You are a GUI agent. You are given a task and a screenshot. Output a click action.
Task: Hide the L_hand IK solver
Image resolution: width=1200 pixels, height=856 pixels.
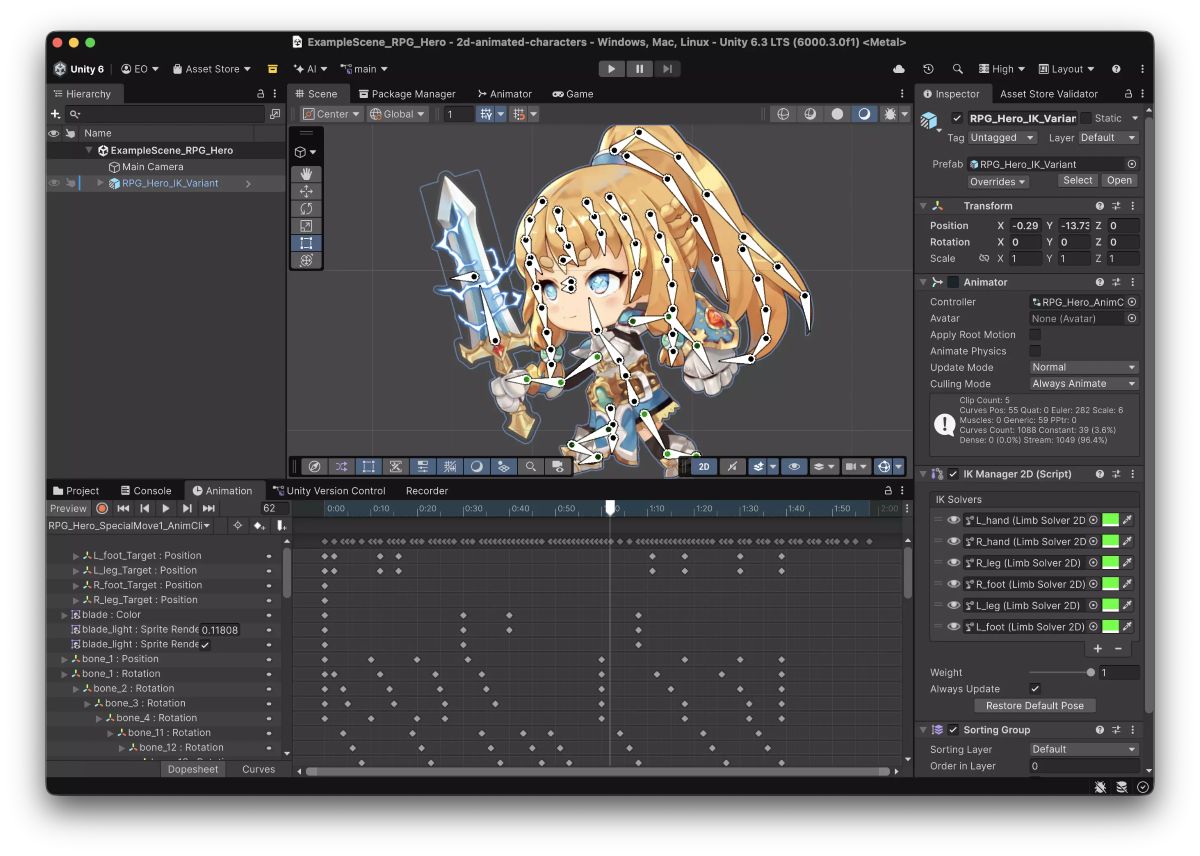pyautogui.click(x=953, y=520)
